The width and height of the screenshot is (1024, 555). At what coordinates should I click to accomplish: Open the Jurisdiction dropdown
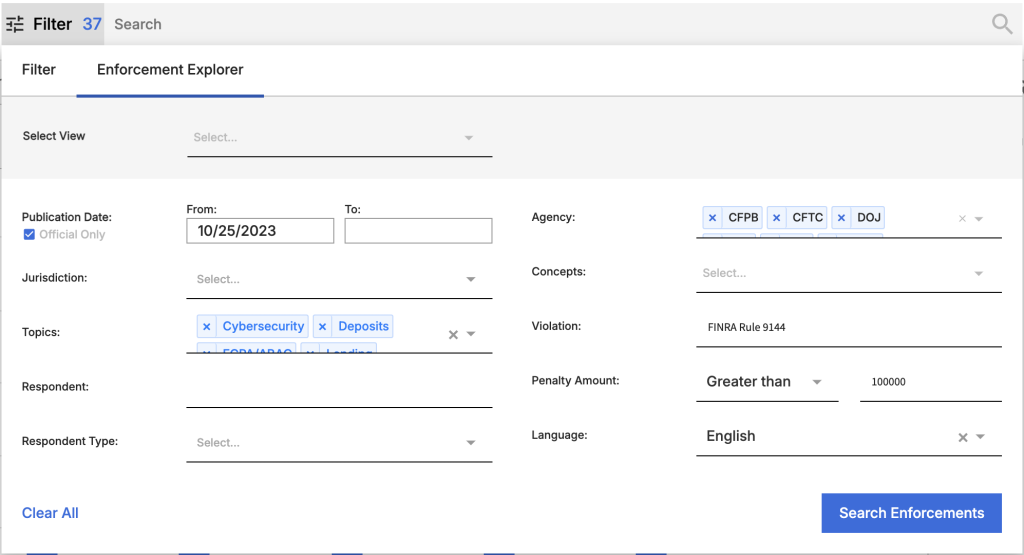[x=470, y=280]
